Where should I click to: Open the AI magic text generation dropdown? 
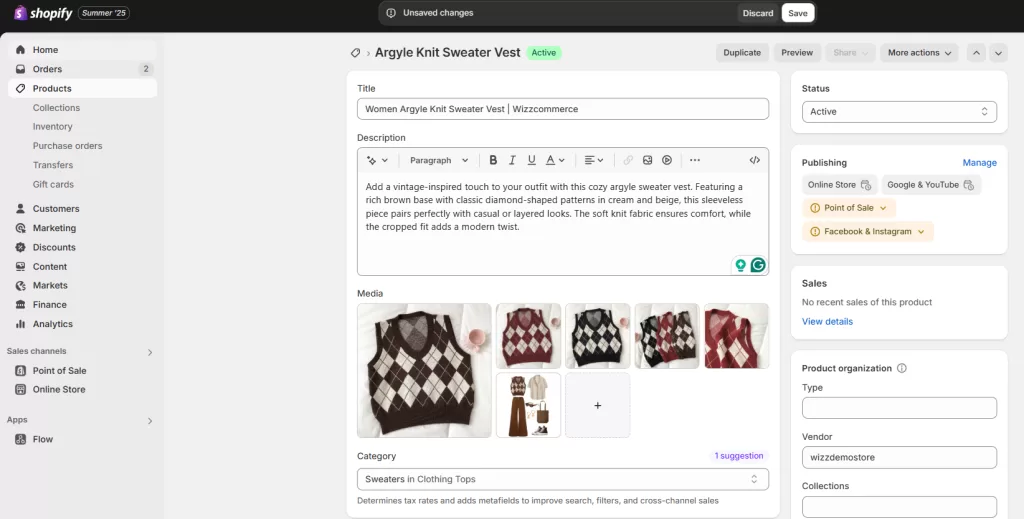(377, 160)
